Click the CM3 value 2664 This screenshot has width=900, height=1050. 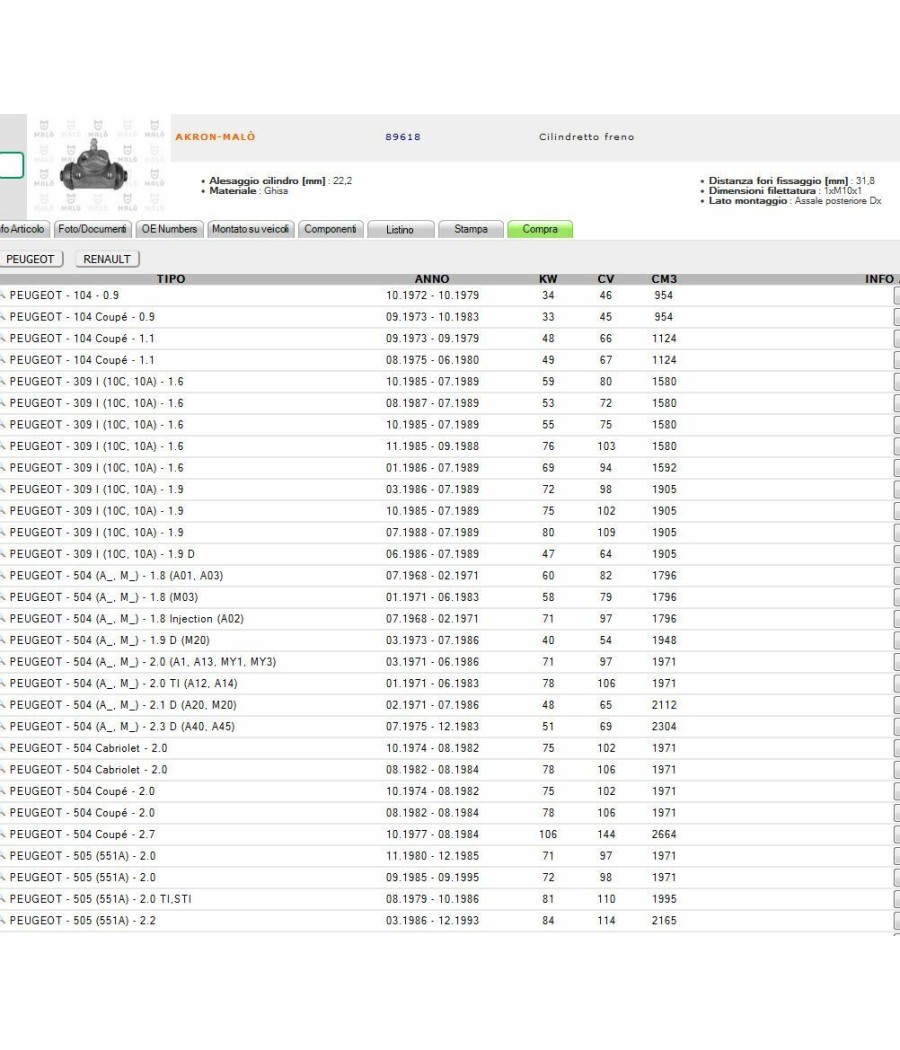point(664,834)
